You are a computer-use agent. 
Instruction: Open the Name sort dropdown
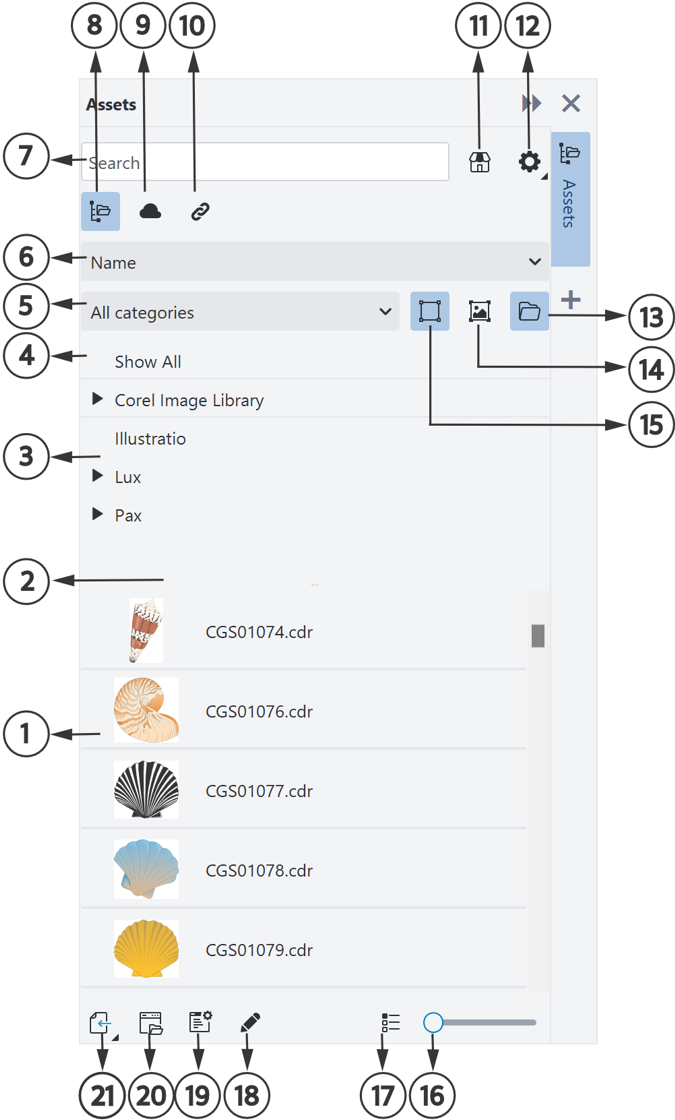click(315, 262)
